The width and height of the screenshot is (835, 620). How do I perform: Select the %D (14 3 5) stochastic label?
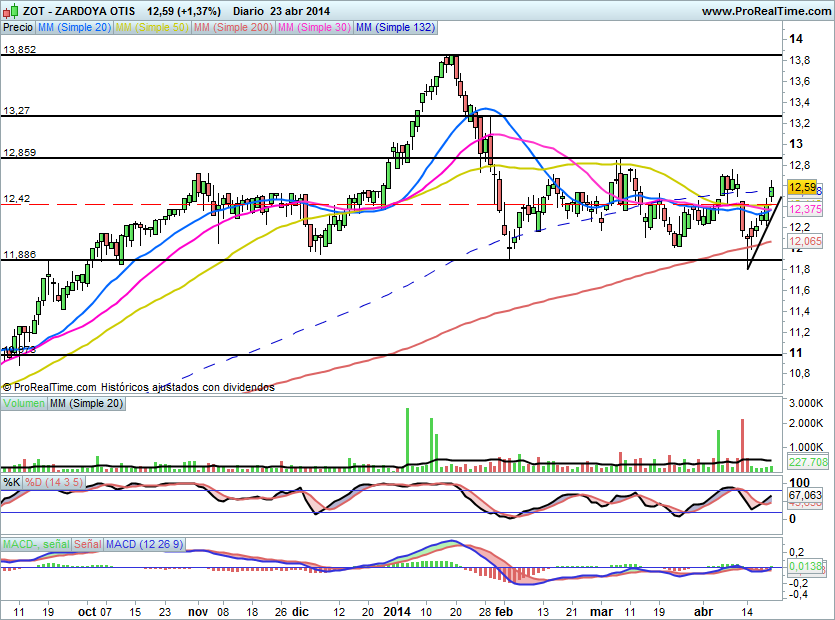[54, 482]
